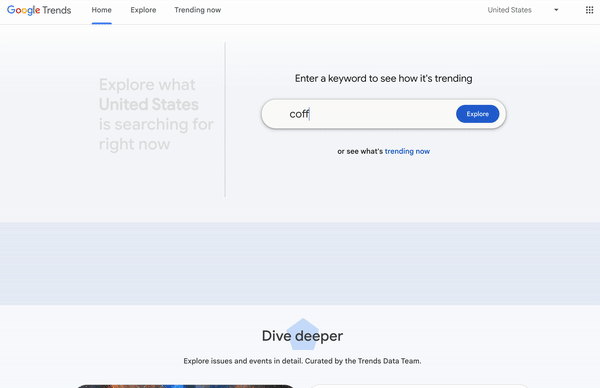Click the vertical divider beside the hero text

(225, 120)
